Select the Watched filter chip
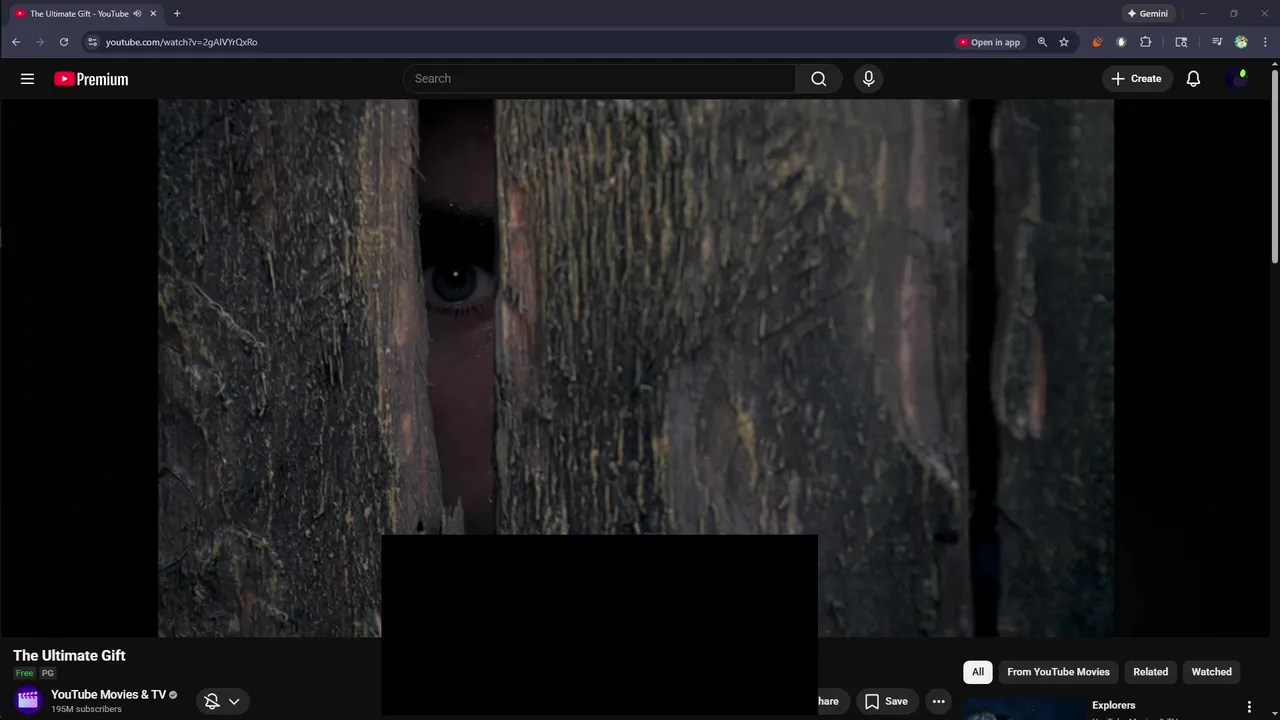This screenshot has width=1280, height=720. 1211,672
